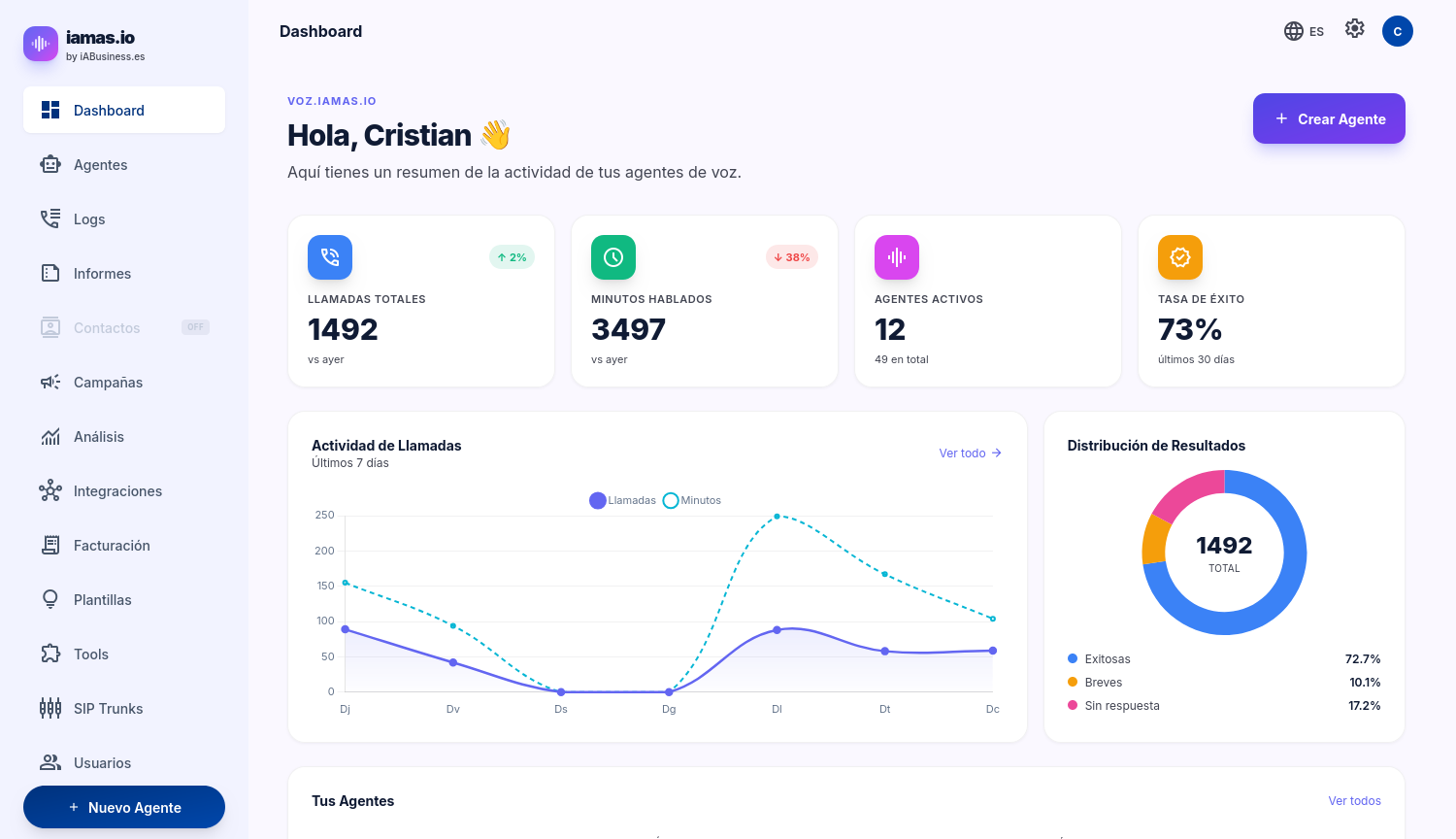Viewport: 1456px width, 839px height.
Task: Click the 38% decrease badge
Action: (x=792, y=257)
